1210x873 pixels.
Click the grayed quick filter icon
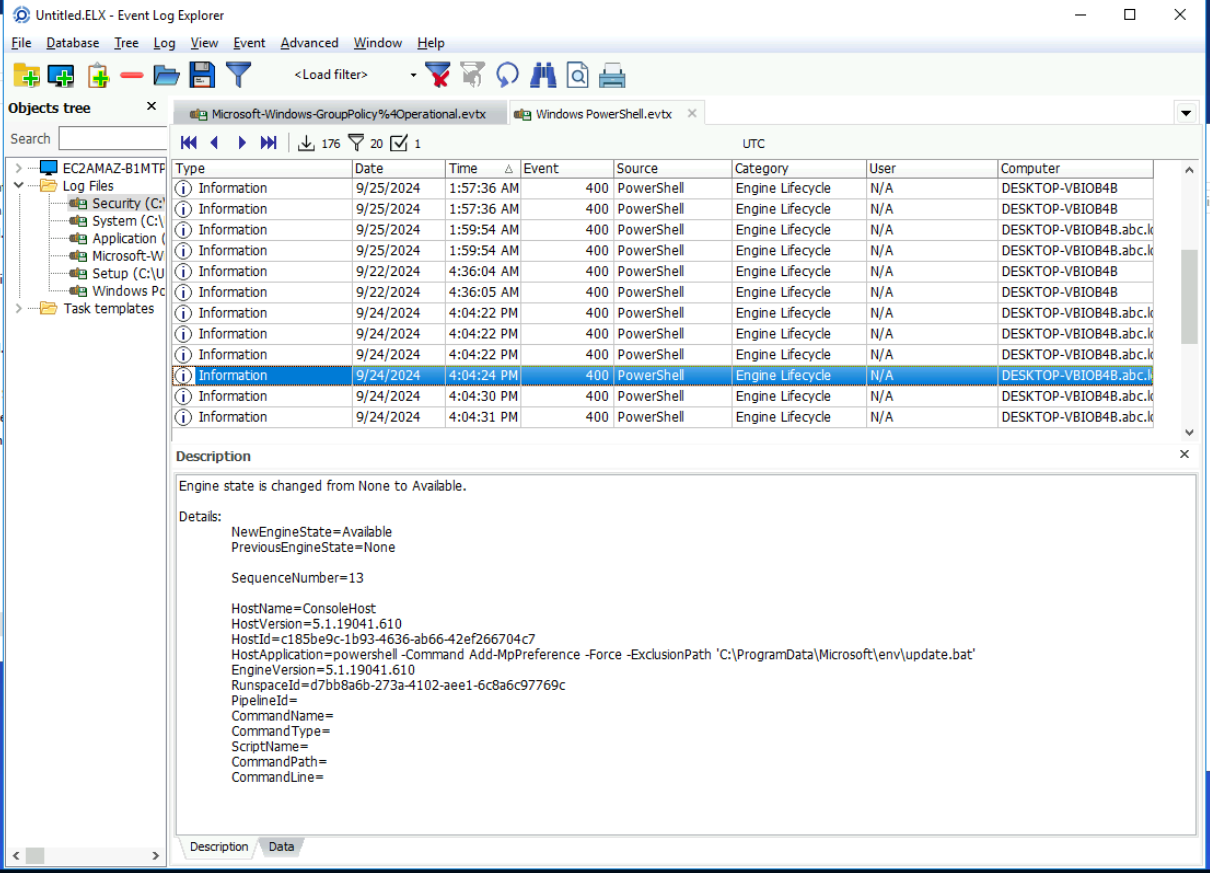pyautogui.click(x=473, y=75)
